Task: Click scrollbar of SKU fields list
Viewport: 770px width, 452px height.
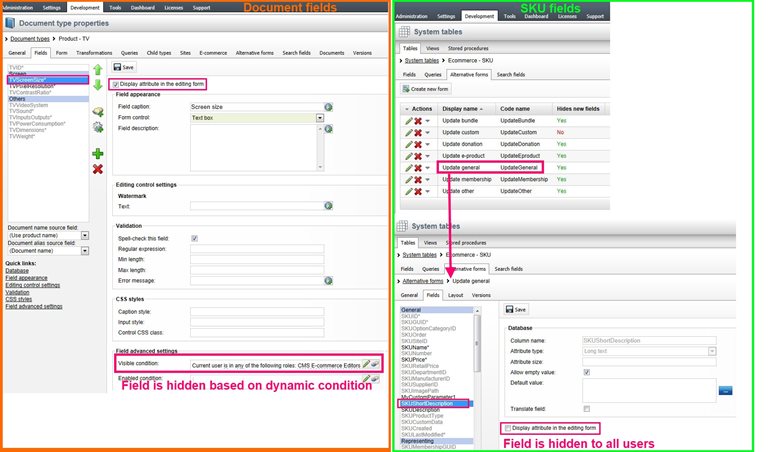Action: 476,344
